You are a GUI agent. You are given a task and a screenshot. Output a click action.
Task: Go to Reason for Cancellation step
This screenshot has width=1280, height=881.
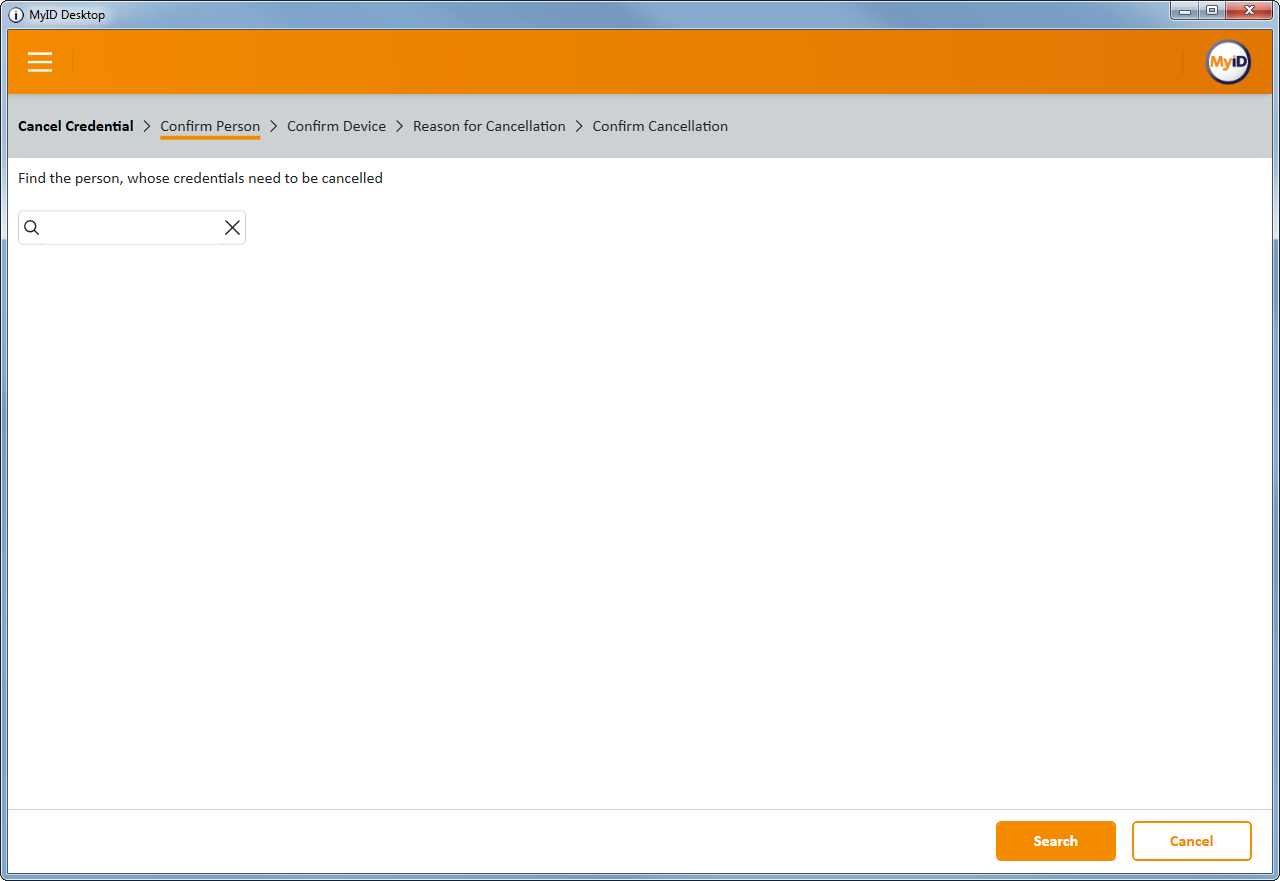(489, 126)
